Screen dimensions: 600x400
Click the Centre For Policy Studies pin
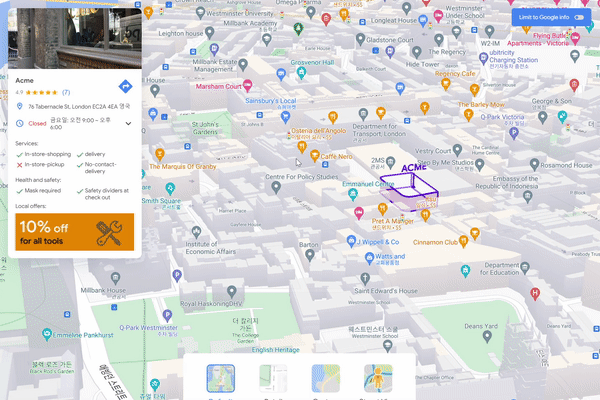276,187
